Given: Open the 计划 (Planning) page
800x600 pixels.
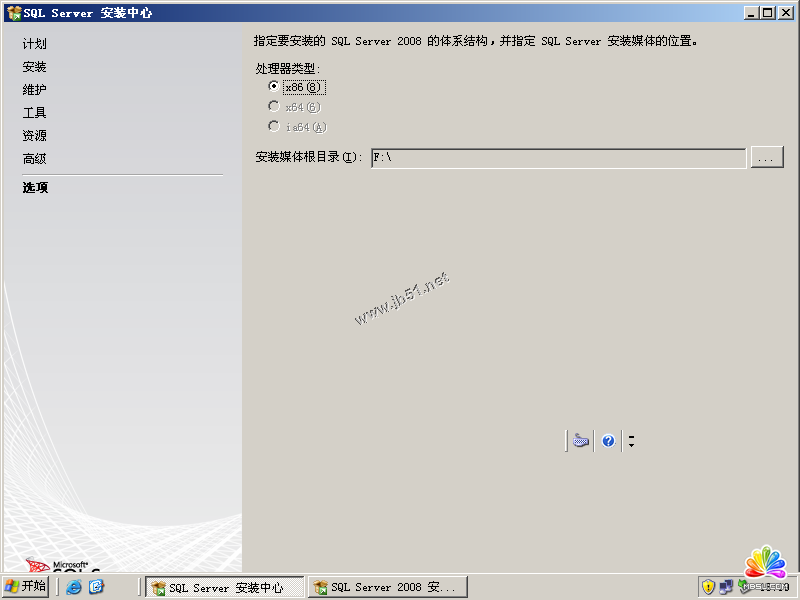Looking at the screenshot, I should [x=34, y=44].
